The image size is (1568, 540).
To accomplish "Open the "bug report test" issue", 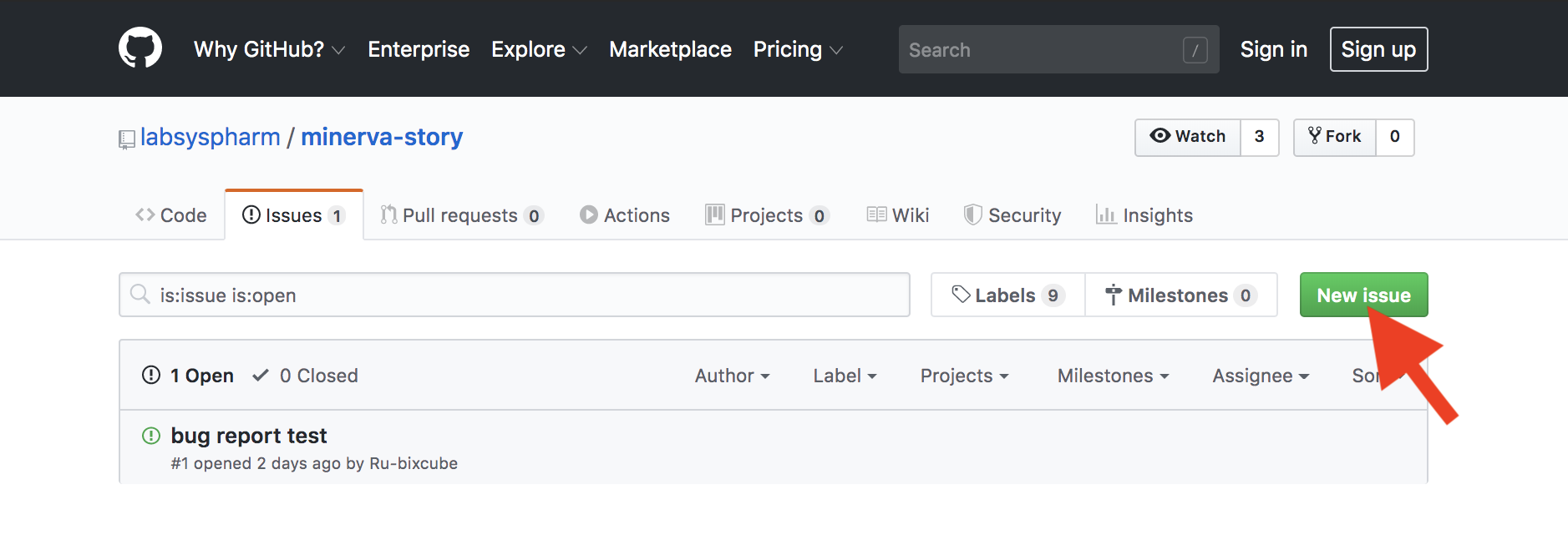I will tap(249, 436).
